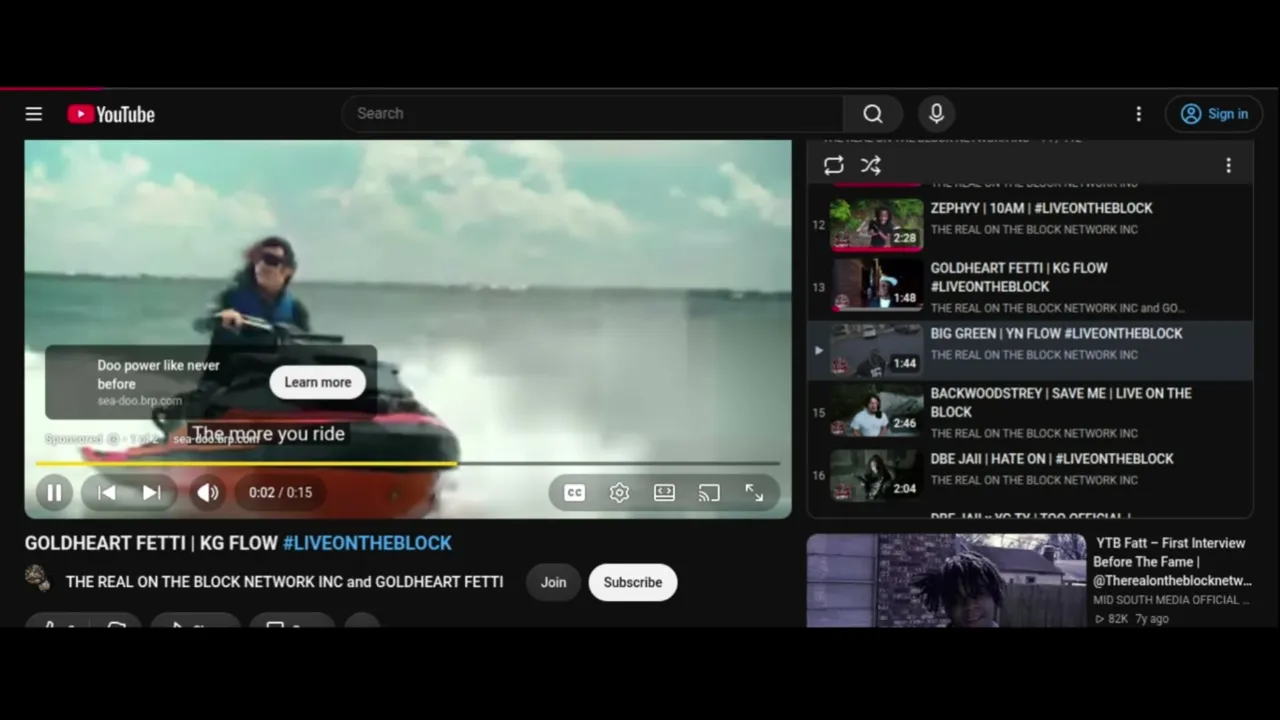Cast the video with the cast icon
1280x720 pixels.
709,492
